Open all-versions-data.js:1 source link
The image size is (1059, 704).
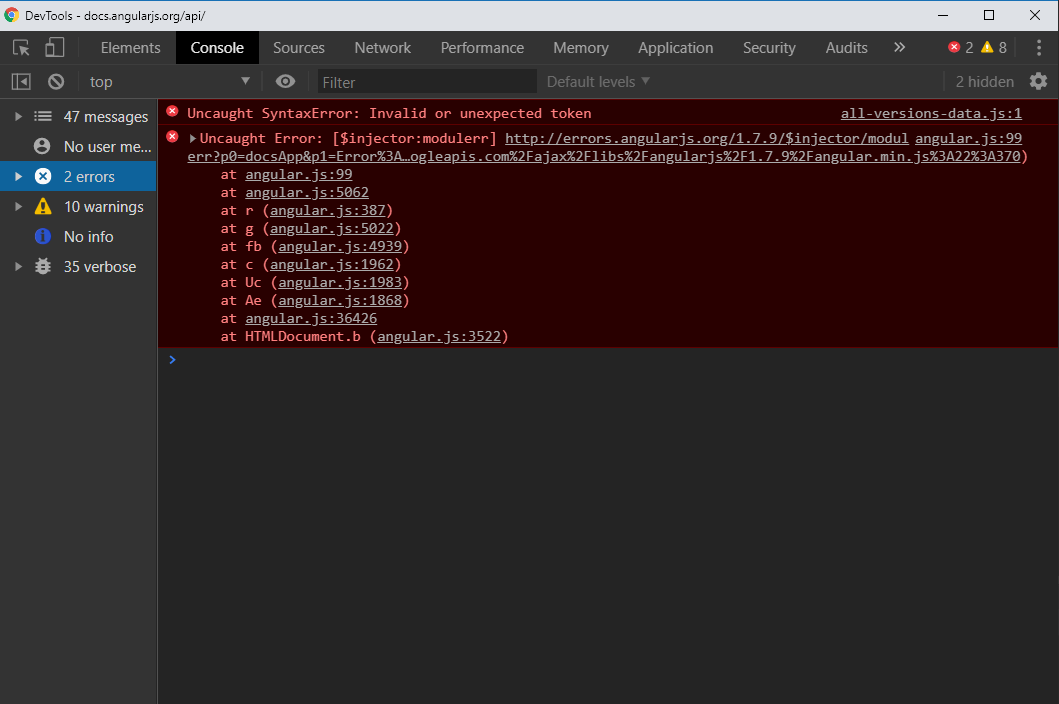pyautogui.click(x=931, y=114)
